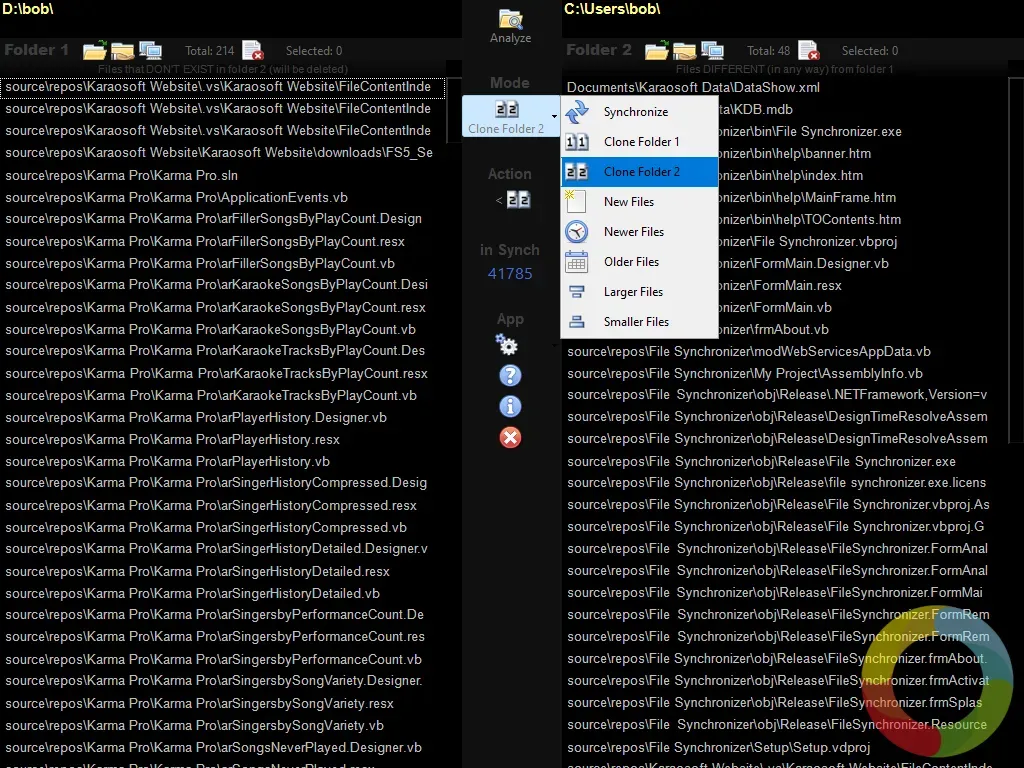The image size is (1024, 768).
Task: Open folder browse icon for Folder 2
Action: [656, 50]
